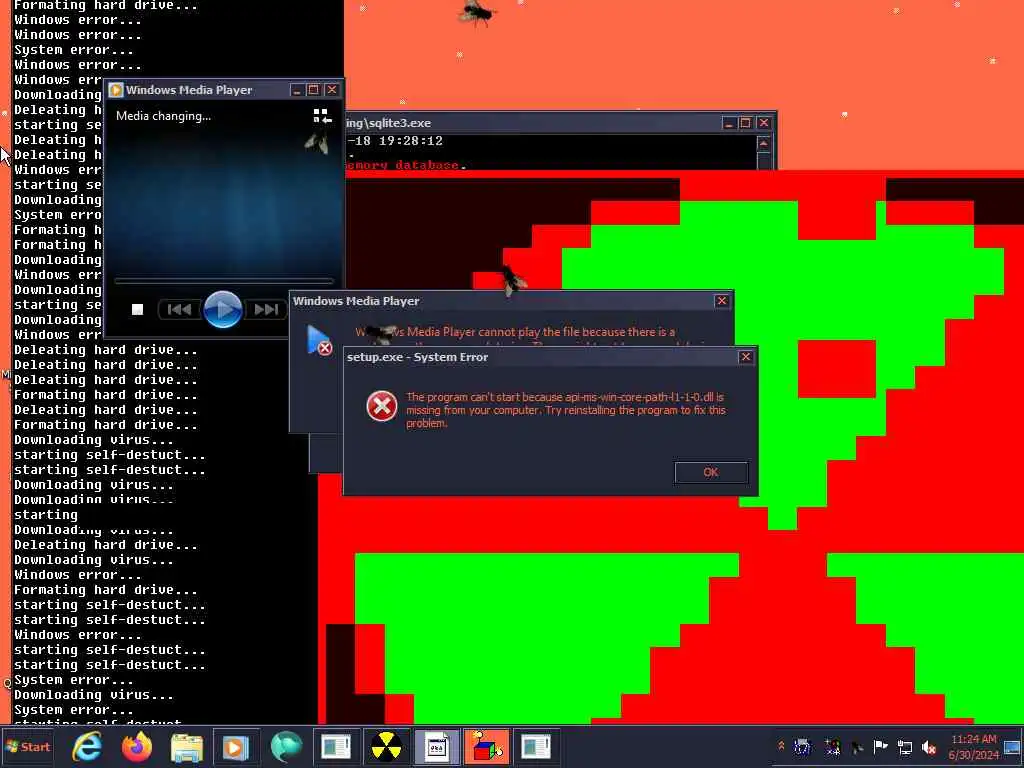The image size is (1024, 768).
Task: Click the red error icon in setup.exe dialog
Action: (381, 406)
